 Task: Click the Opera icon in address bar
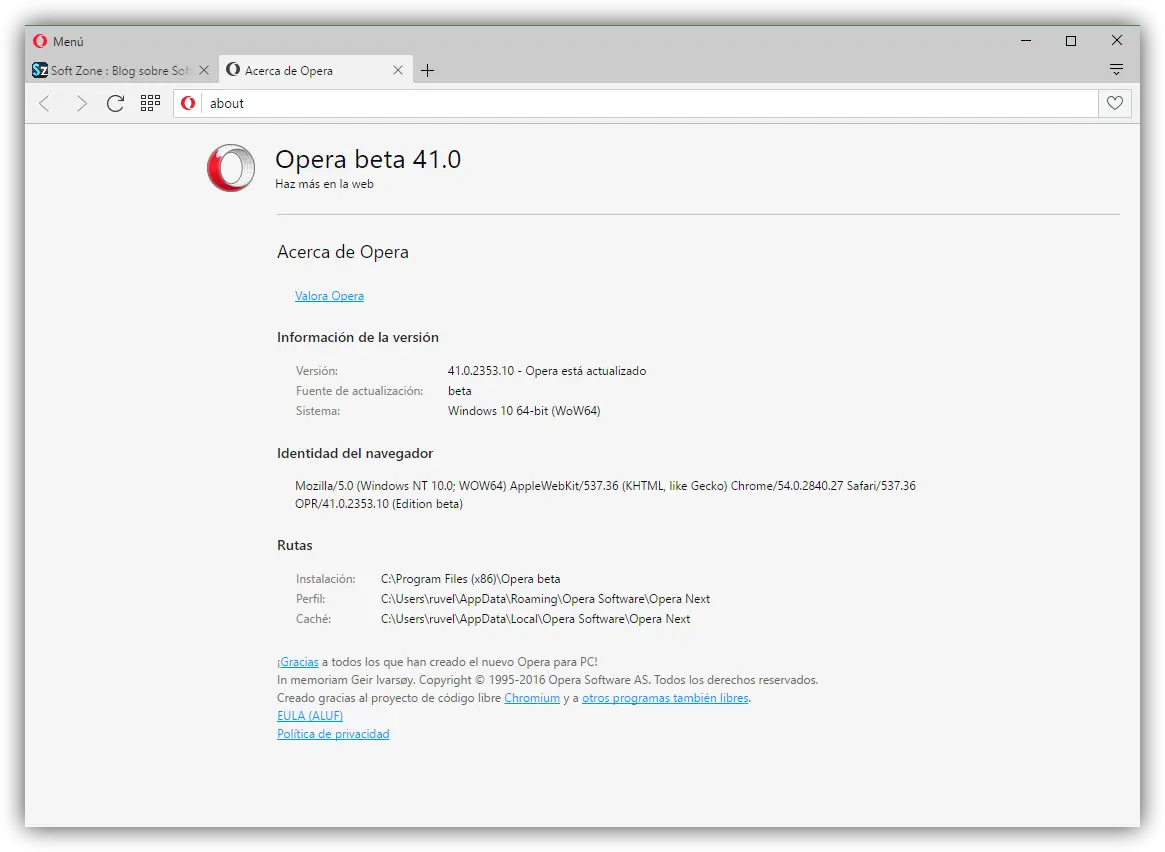(x=188, y=103)
